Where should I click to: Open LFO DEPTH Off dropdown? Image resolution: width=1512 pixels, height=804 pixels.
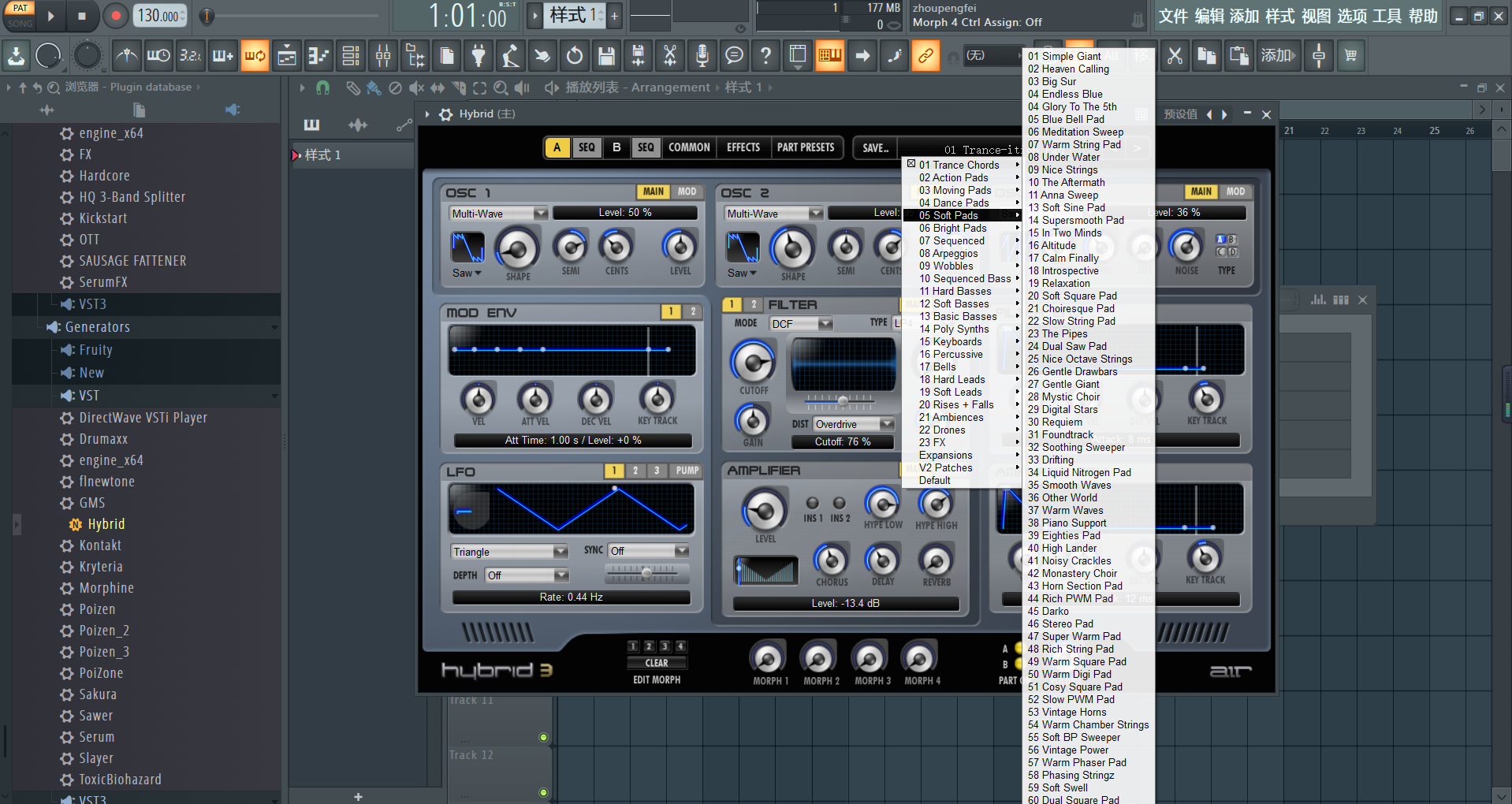(x=527, y=575)
